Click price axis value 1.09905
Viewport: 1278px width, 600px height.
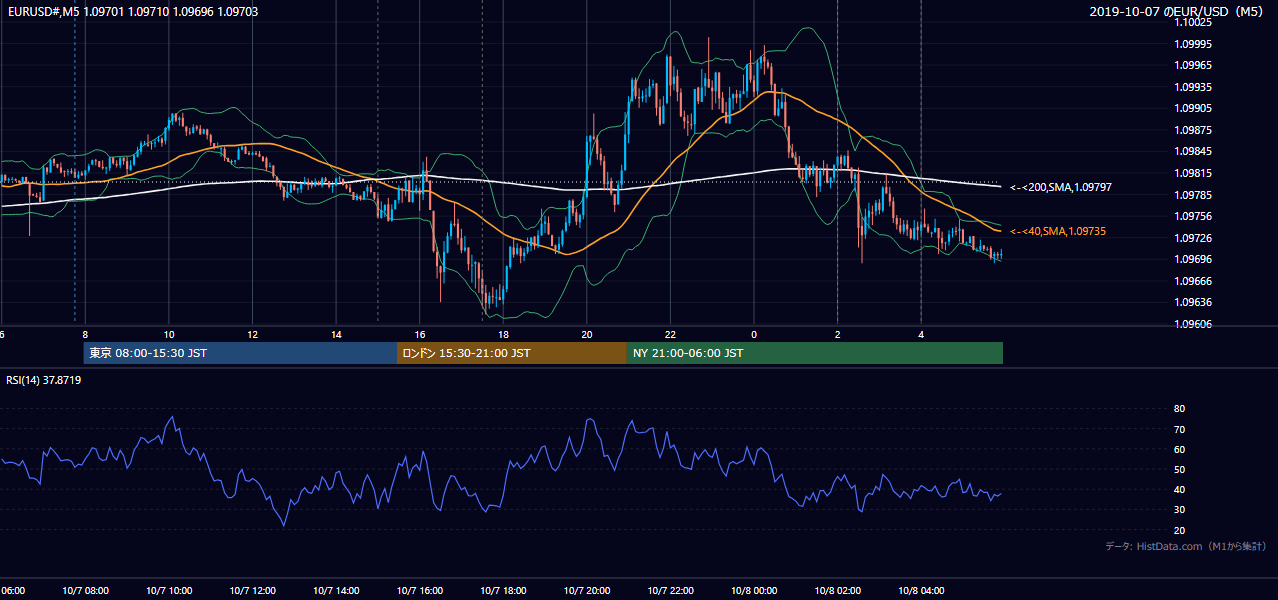(1193, 108)
